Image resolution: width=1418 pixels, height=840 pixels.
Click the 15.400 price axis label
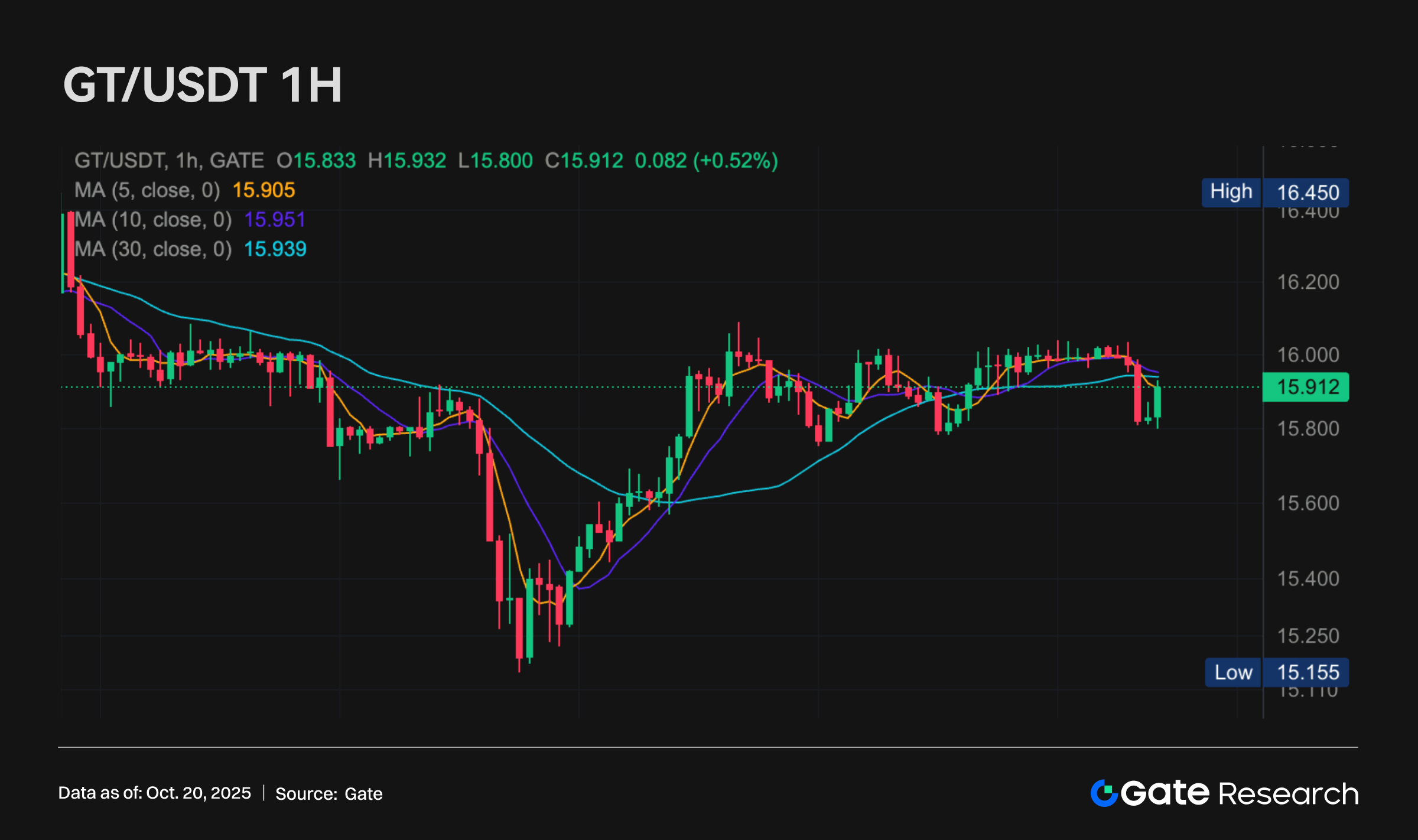coord(1308,578)
